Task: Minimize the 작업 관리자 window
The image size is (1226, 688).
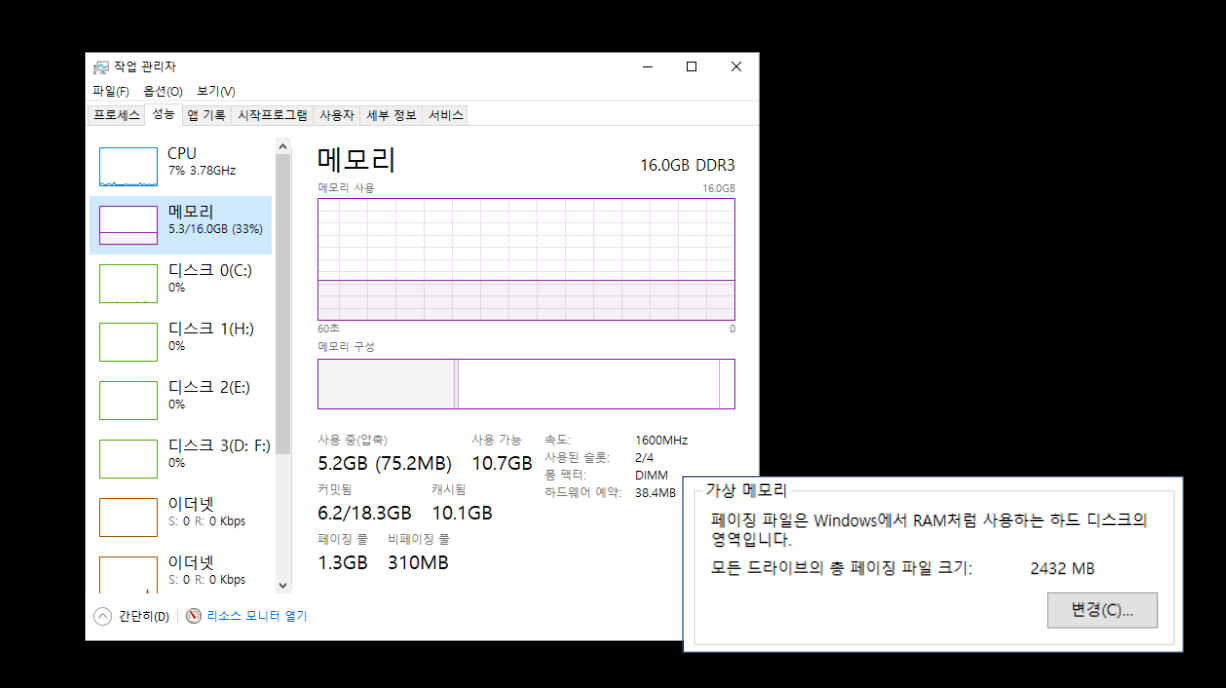Action: click(647, 67)
